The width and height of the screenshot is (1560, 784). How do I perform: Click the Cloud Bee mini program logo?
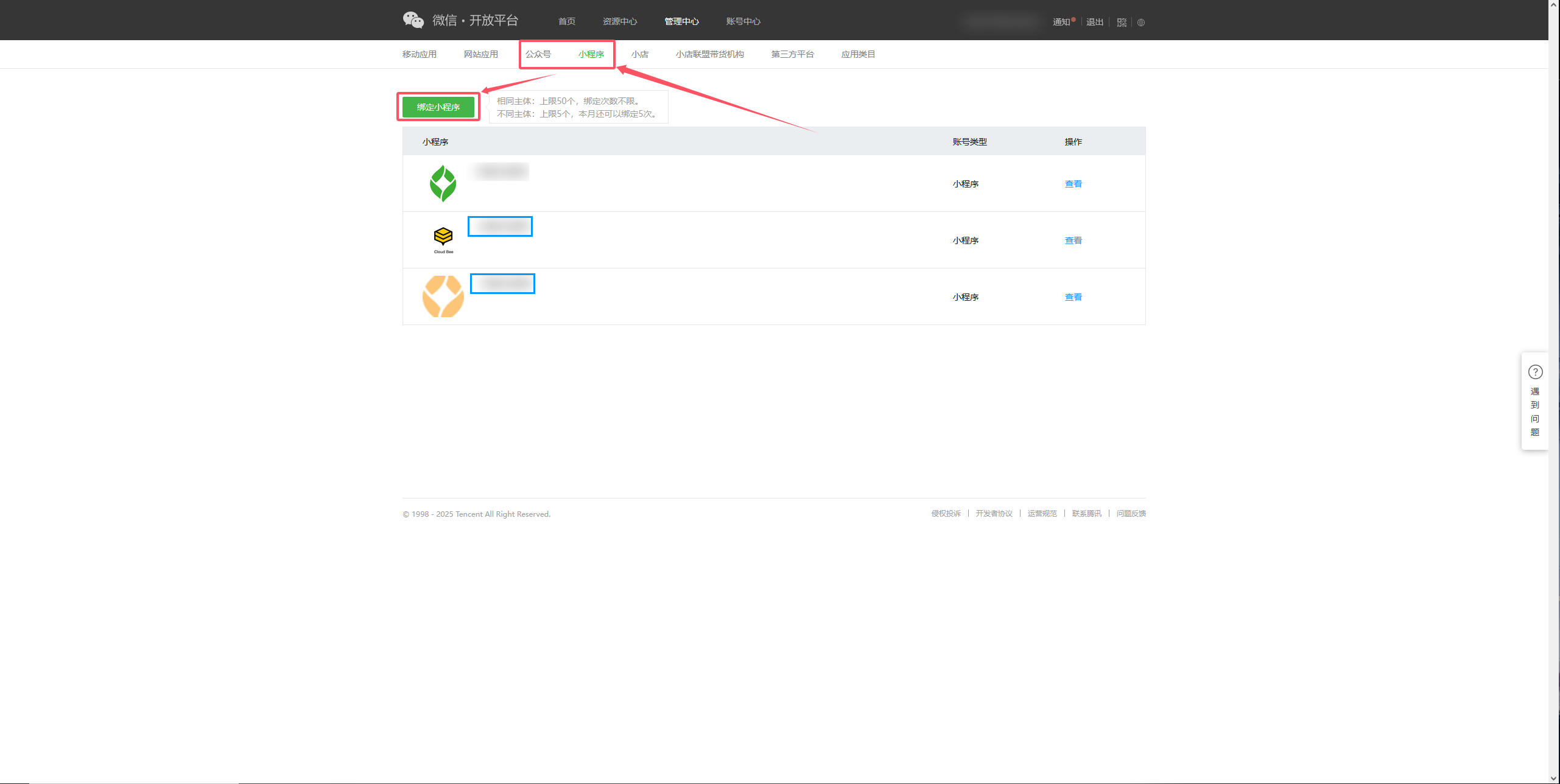[x=443, y=239]
